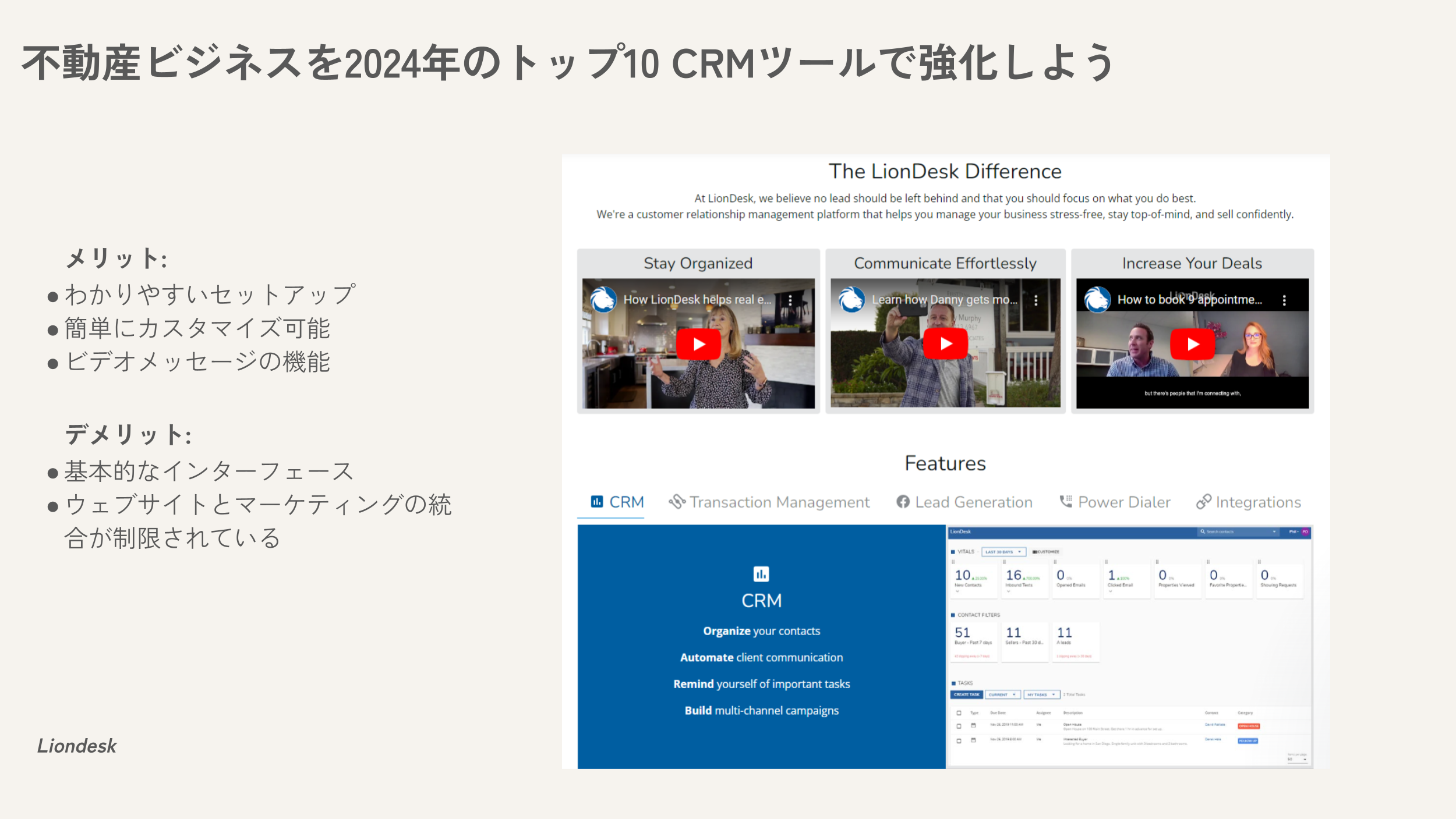Expand the Current tasks filter dropdown
Viewport: 1456px width, 819px height.
pos(1002,694)
